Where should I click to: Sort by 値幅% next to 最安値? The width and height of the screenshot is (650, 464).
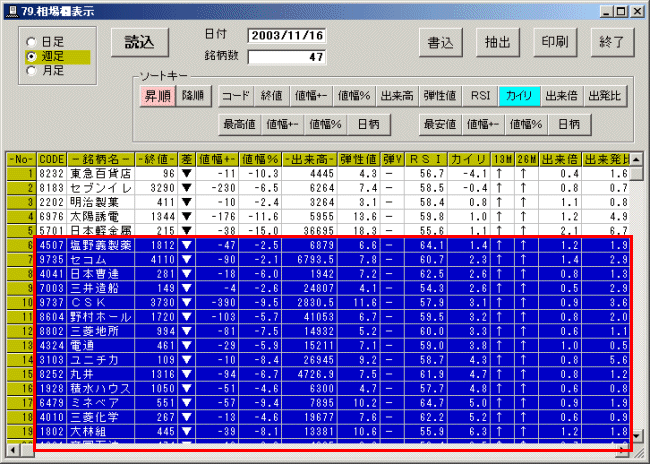(x=526, y=124)
